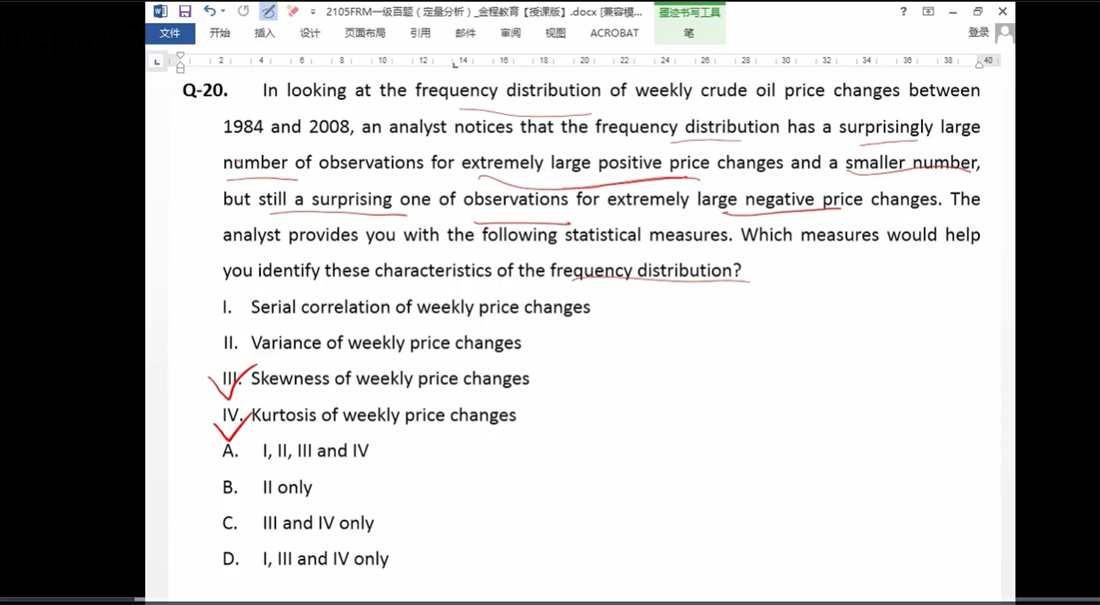Minimize the Word window
Viewport: 1100px width, 605px height.
953,11
